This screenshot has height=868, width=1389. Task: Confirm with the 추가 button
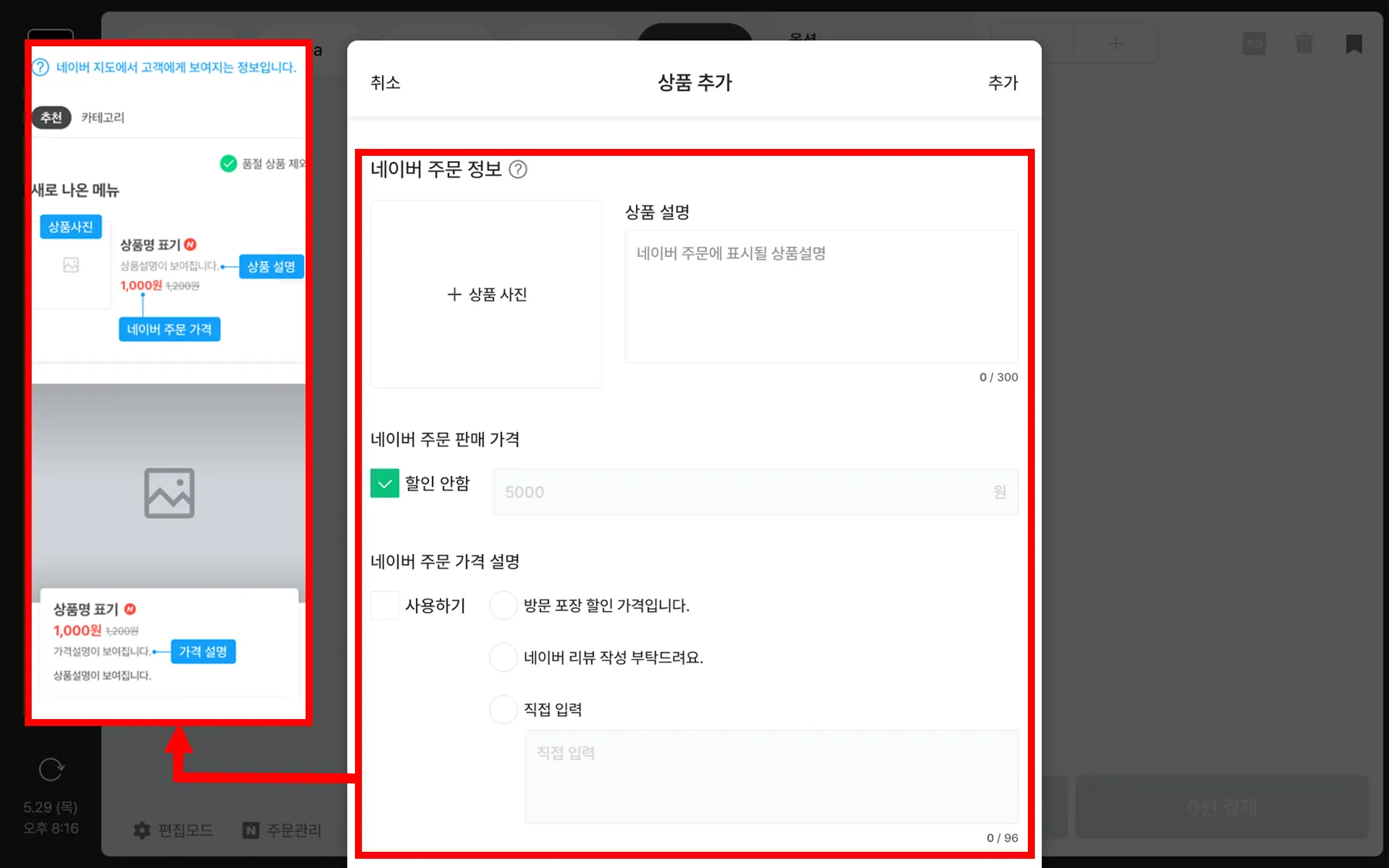[1003, 83]
